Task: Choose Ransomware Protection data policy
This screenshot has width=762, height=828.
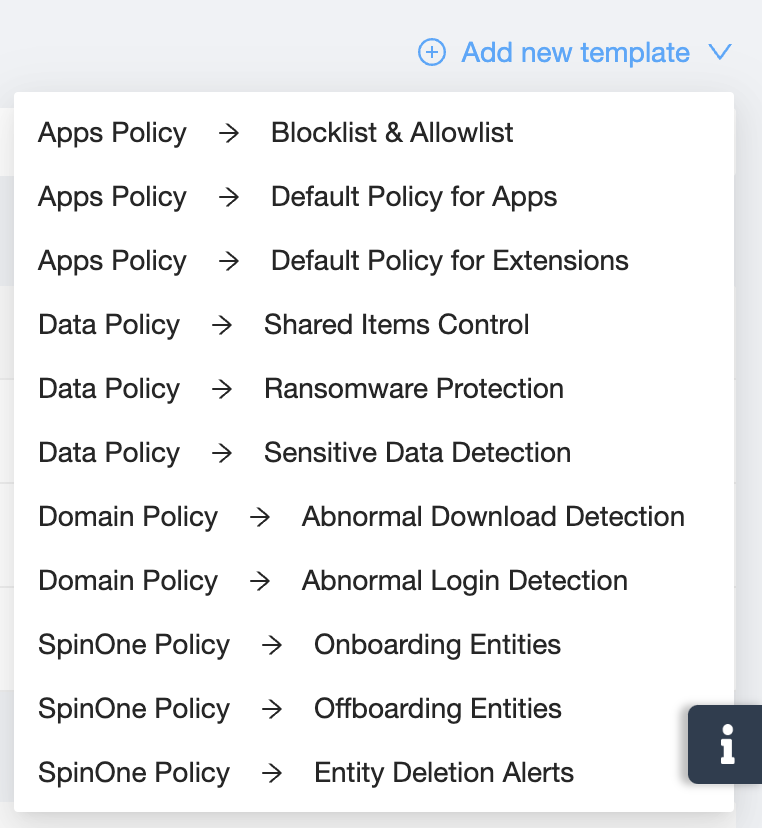Action: pyautogui.click(x=413, y=389)
